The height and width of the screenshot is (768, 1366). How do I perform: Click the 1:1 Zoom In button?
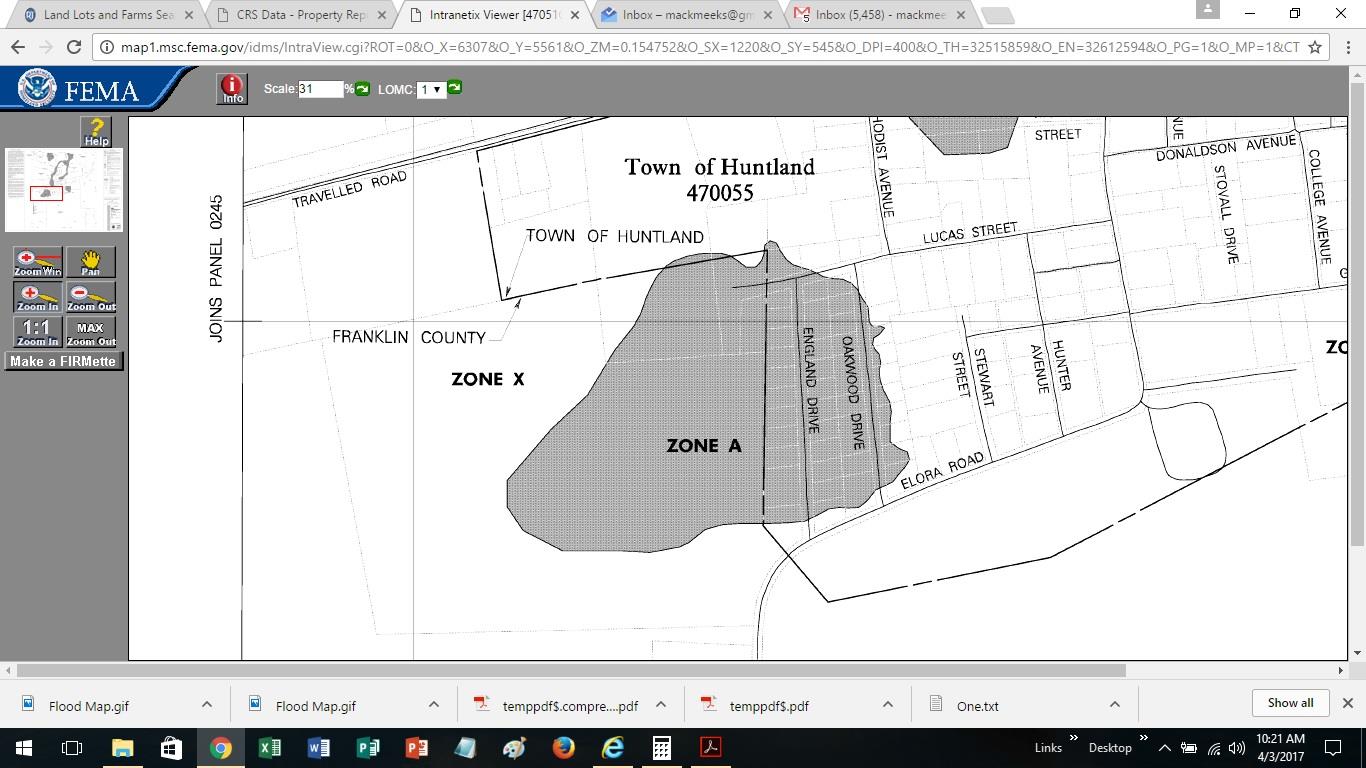37,332
